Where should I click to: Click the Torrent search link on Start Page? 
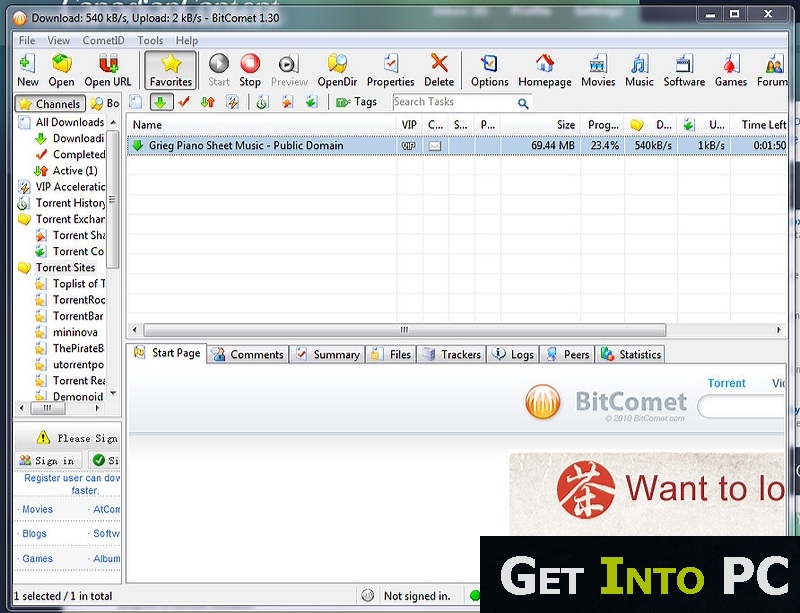click(727, 383)
